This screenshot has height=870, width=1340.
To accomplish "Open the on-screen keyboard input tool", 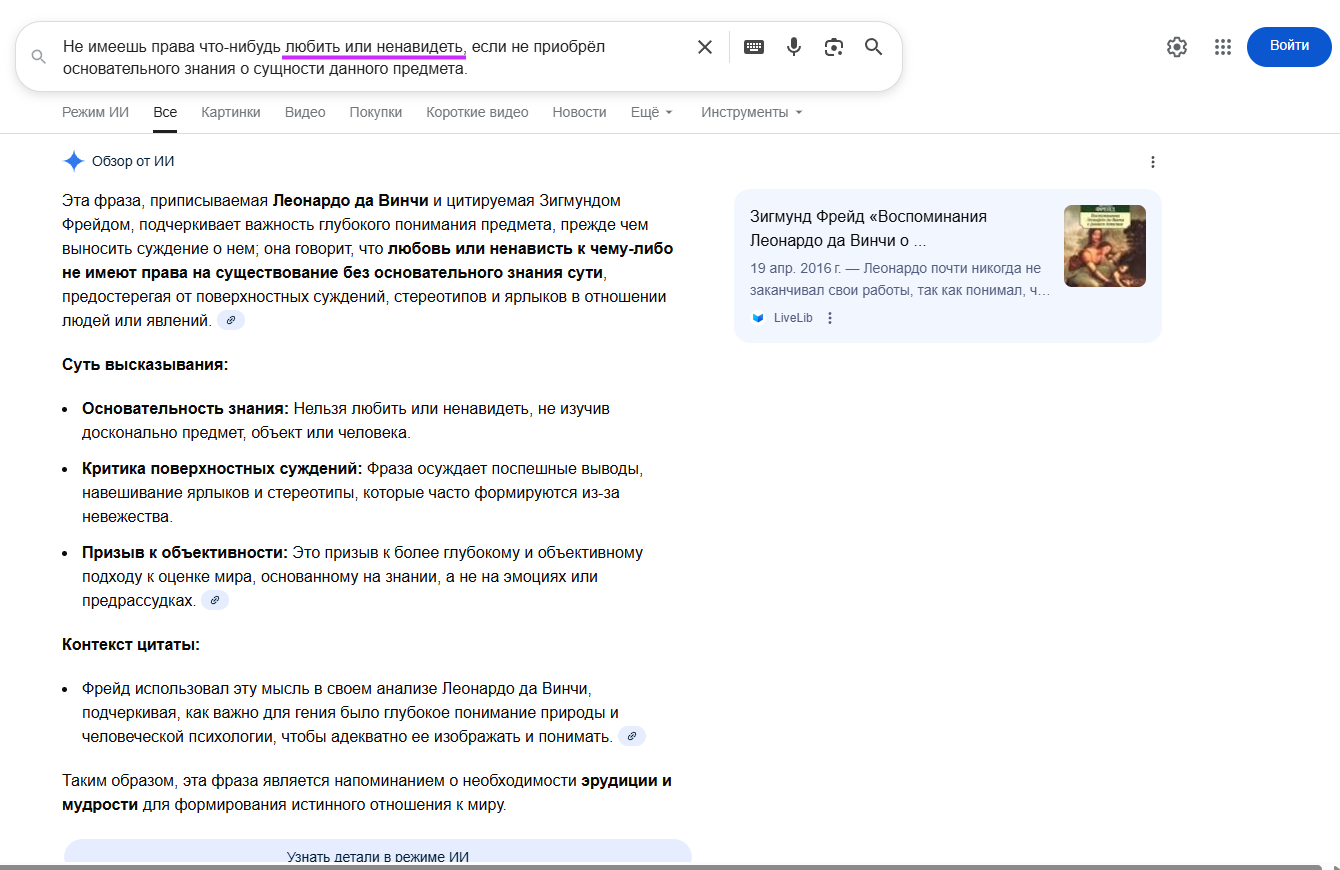I will (x=754, y=47).
